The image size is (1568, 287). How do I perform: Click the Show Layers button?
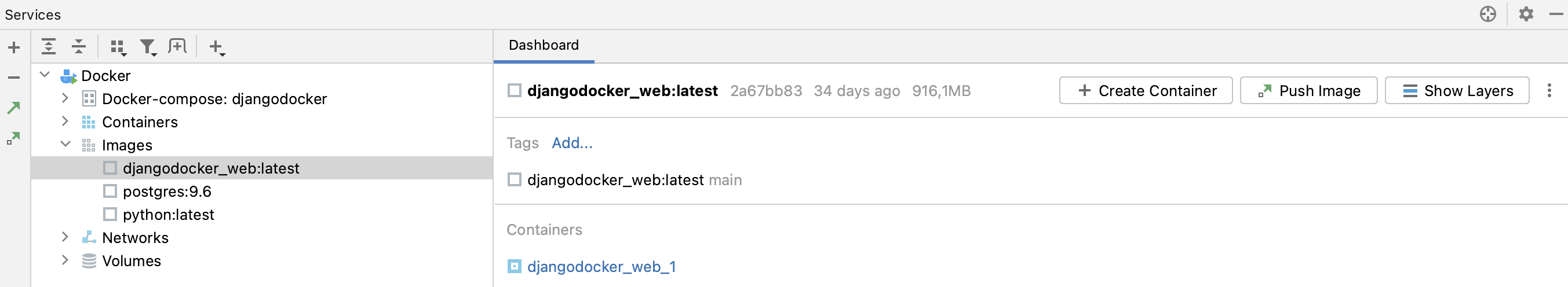tap(1457, 91)
